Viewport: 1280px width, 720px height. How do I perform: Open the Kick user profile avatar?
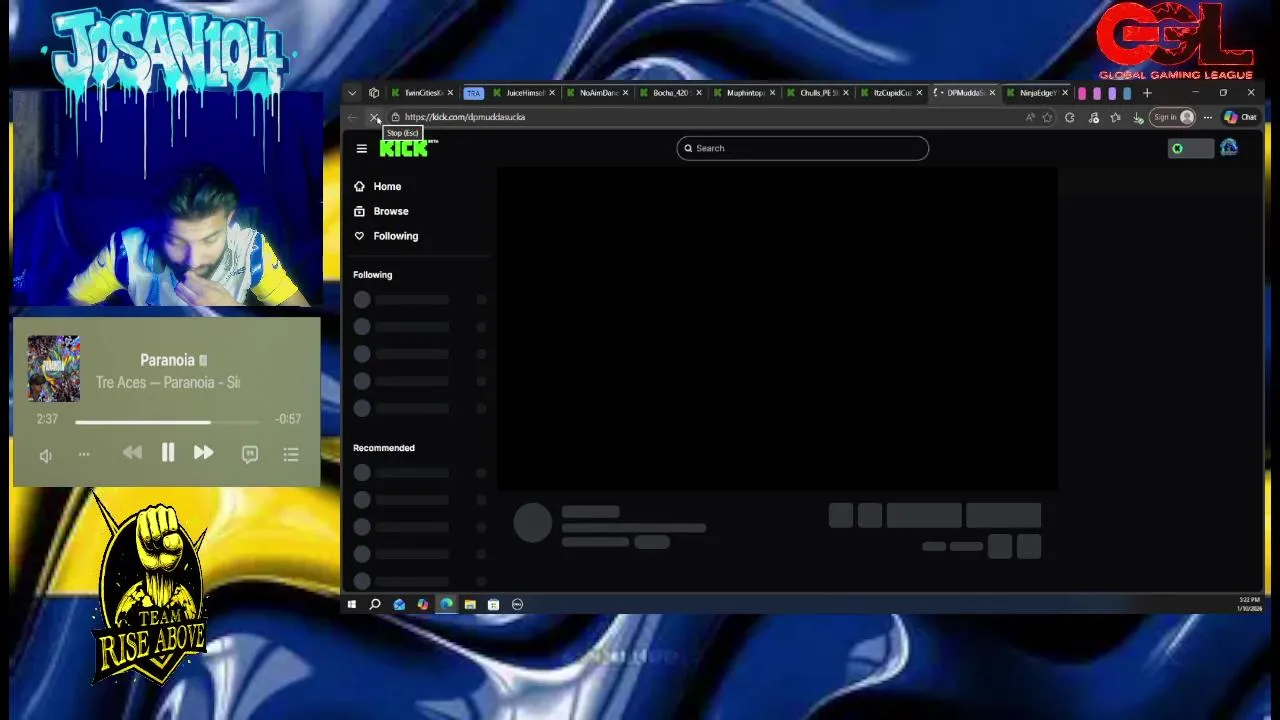click(1228, 148)
